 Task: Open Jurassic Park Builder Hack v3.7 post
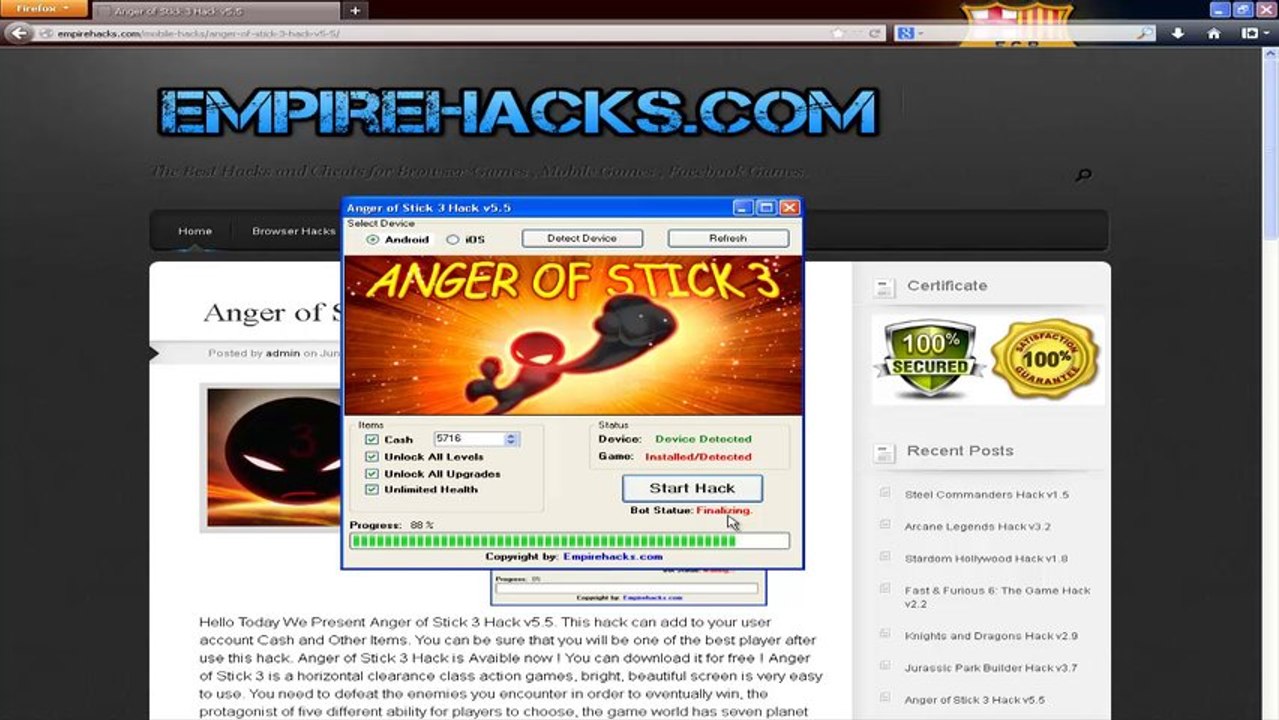[990, 668]
